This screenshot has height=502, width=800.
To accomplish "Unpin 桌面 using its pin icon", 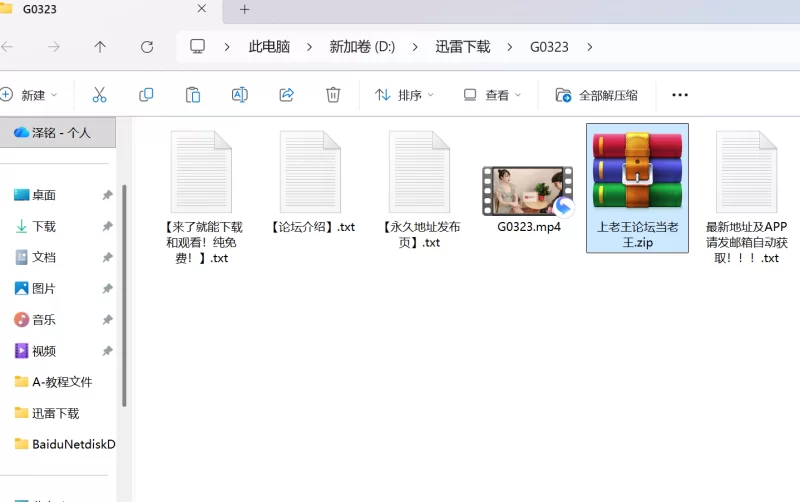I will pos(107,195).
